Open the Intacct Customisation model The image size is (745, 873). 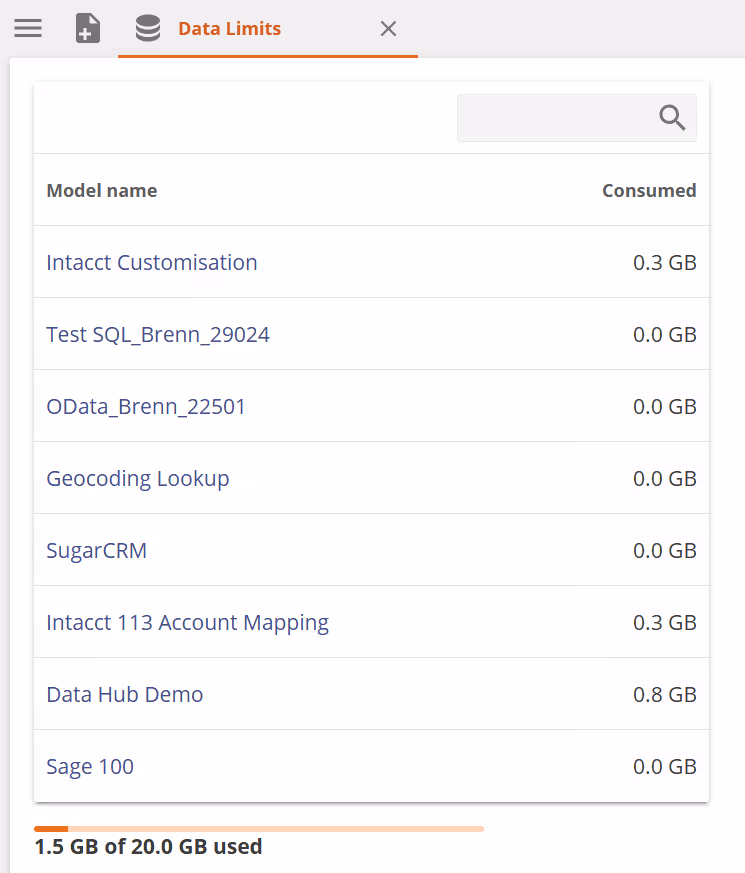tap(152, 262)
